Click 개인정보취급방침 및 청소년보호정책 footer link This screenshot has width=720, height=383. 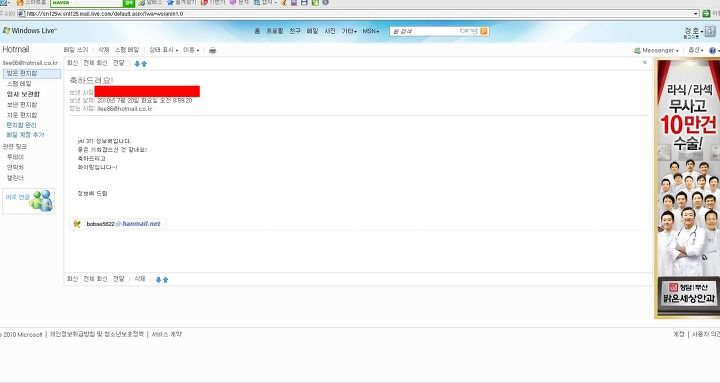click(97, 334)
